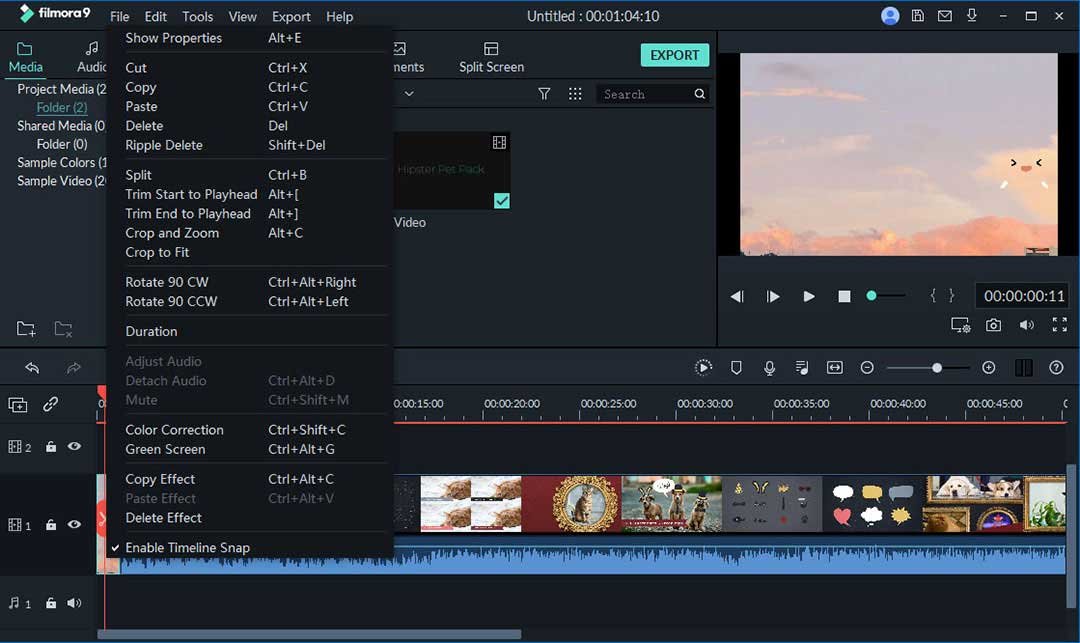
Task: Open the filter dropdown in media panel
Action: coord(544,94)
